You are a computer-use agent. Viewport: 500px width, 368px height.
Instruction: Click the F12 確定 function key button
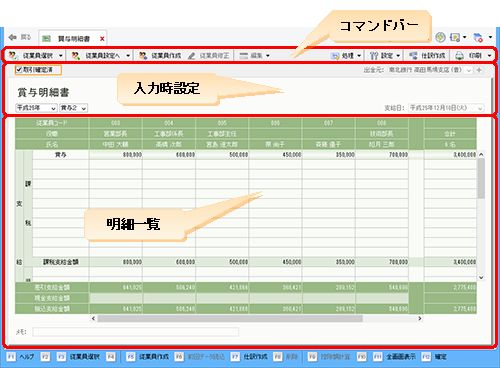point(434,357)
